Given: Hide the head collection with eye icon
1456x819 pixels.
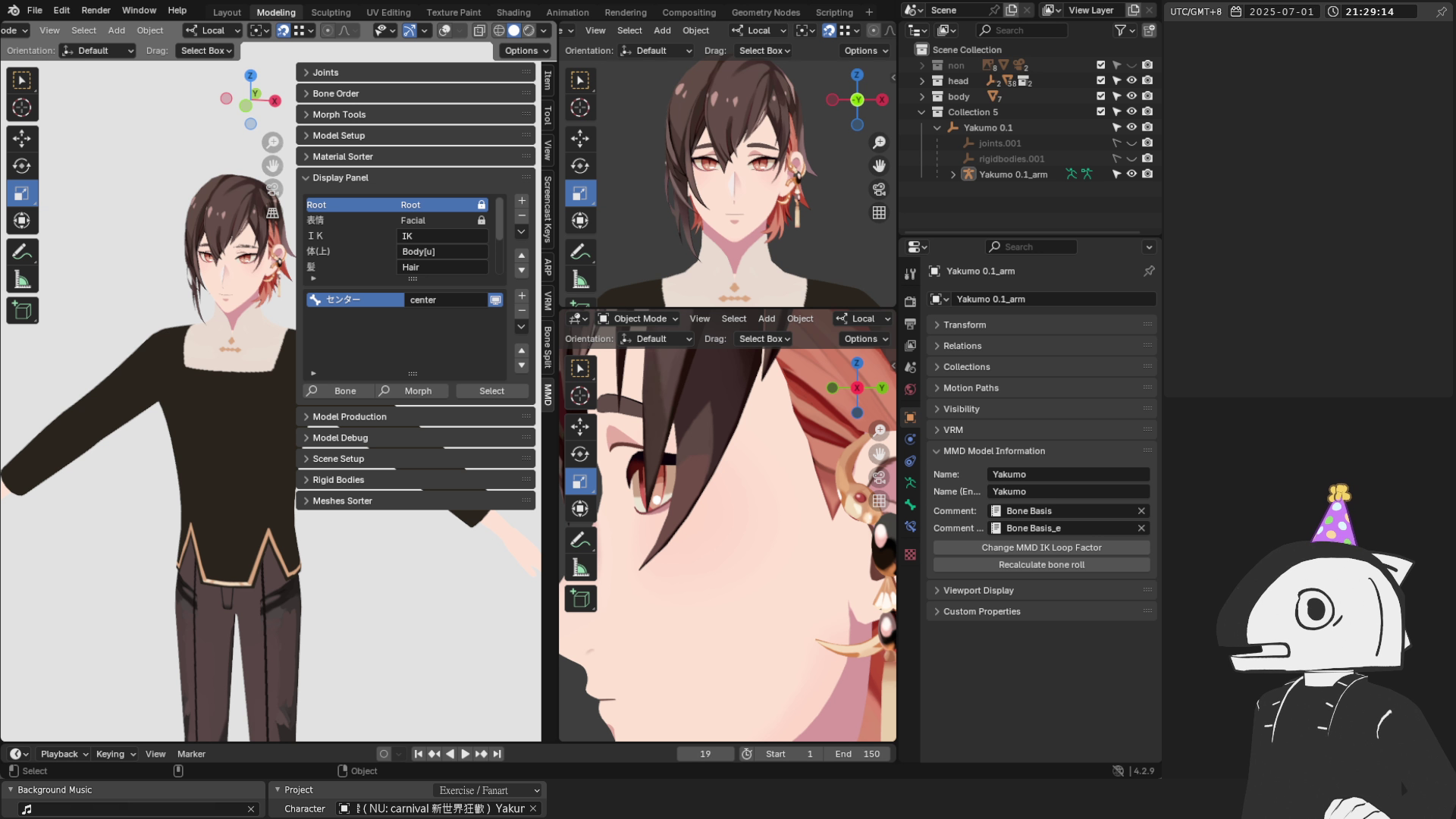Looking at the screenshot, I should pyautogui.click(x=1131, y=80).
